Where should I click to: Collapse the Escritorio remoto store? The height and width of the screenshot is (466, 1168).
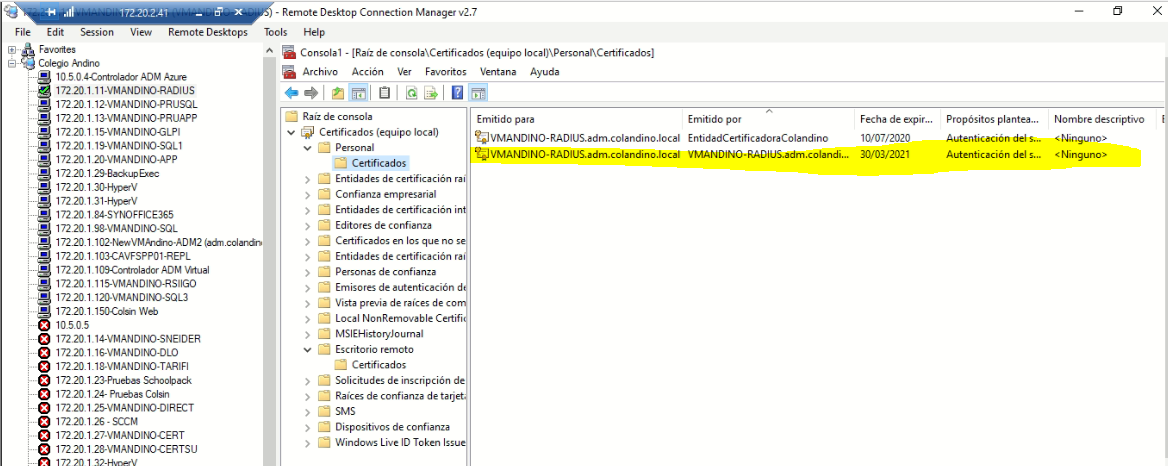tap(308, 349)
